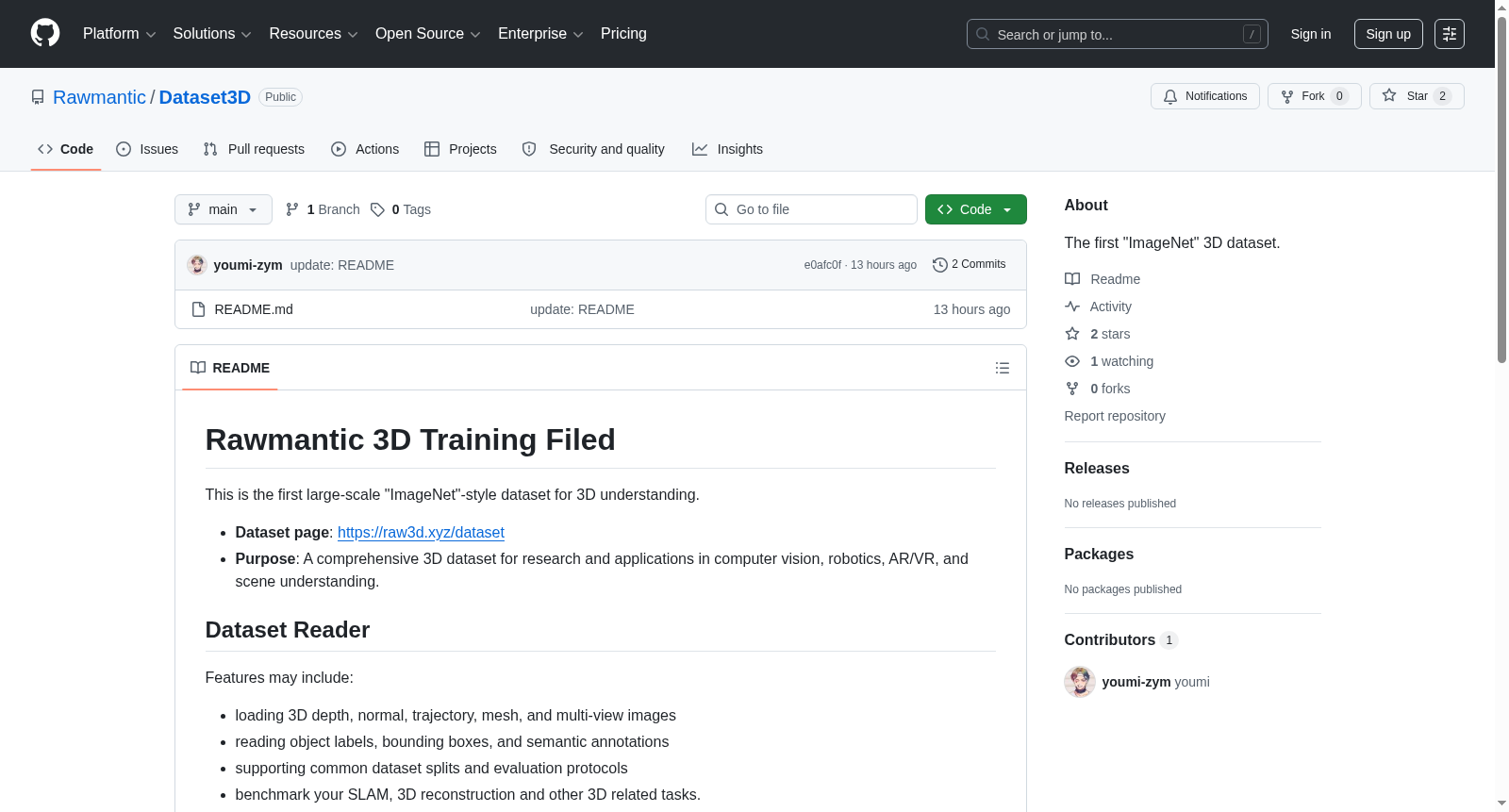Go to Pricing page
Screen dimensions: 1509x812
coord(623,34)
